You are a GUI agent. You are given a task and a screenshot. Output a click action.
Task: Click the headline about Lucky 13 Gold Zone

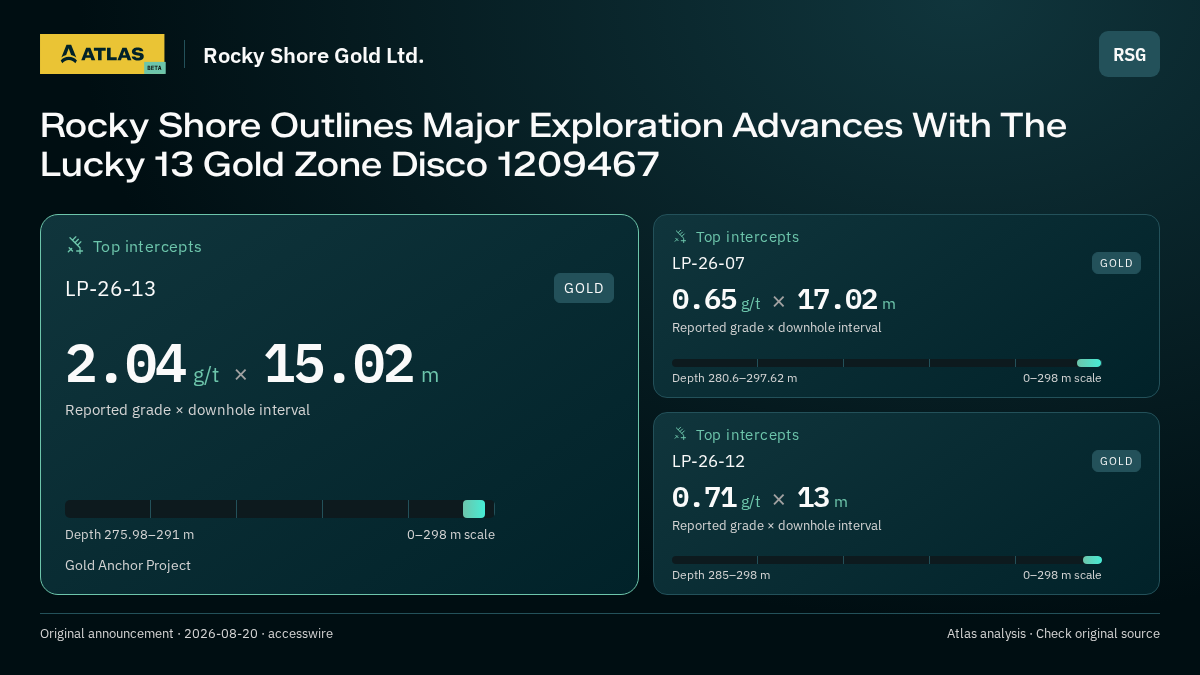(x=553, y=145)
